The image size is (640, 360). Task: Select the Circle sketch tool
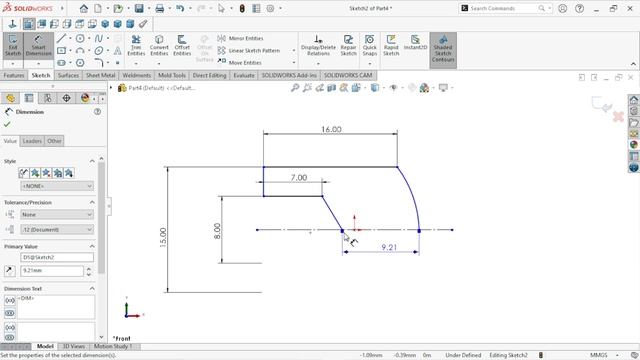point(80,38)
